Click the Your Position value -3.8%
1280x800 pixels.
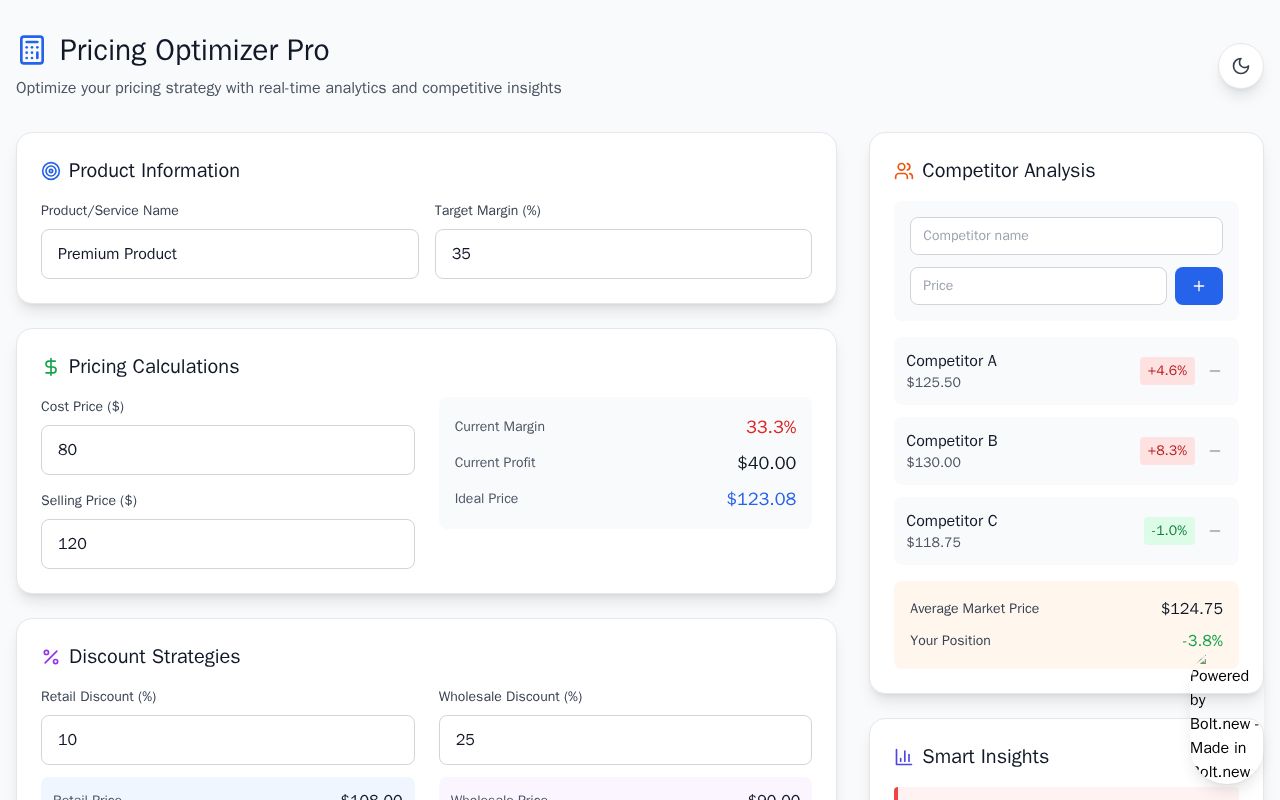click(x=1202, y=641)
